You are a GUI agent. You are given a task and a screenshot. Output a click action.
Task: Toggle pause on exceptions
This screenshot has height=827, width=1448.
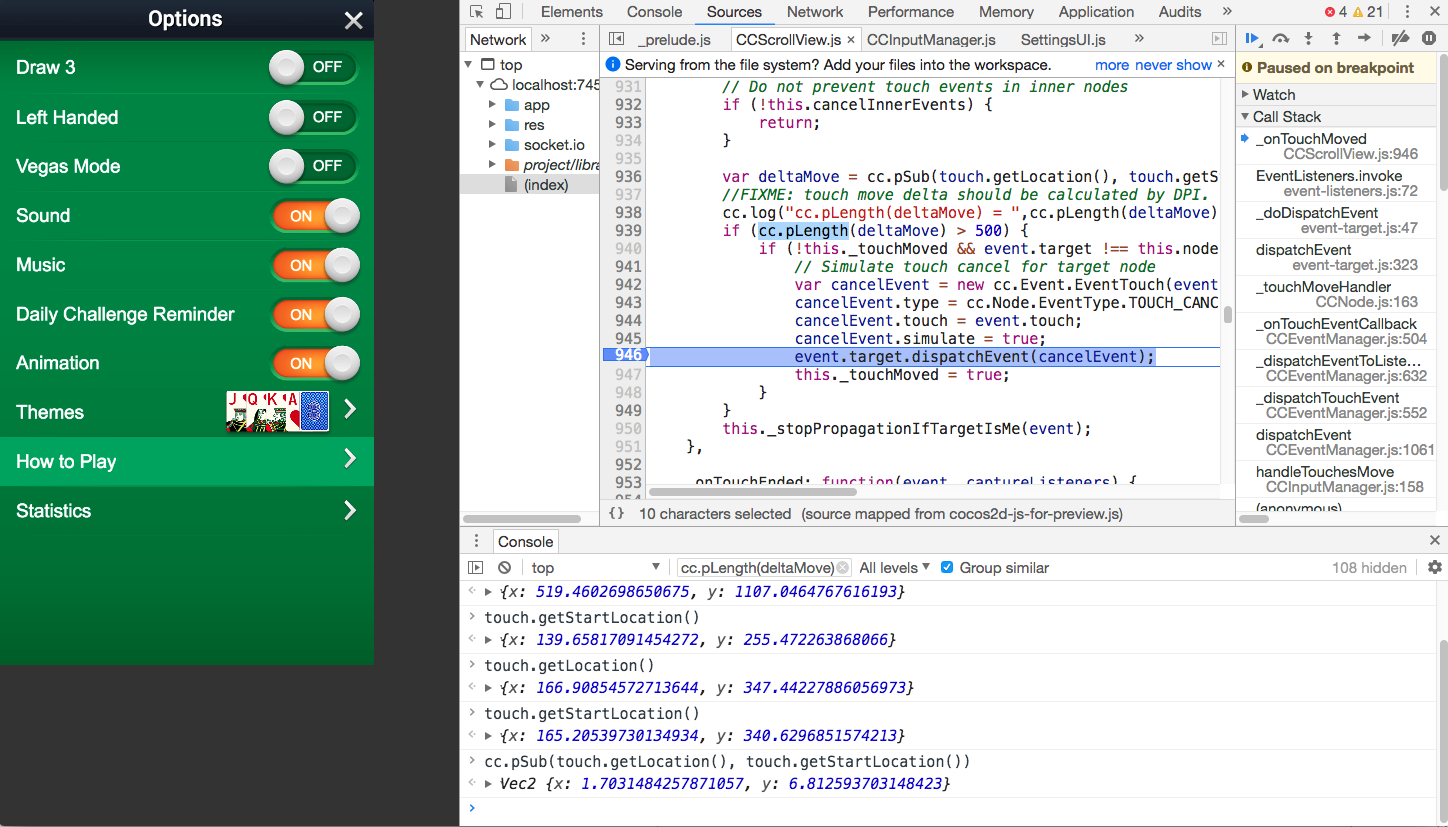click(1429, 39)
